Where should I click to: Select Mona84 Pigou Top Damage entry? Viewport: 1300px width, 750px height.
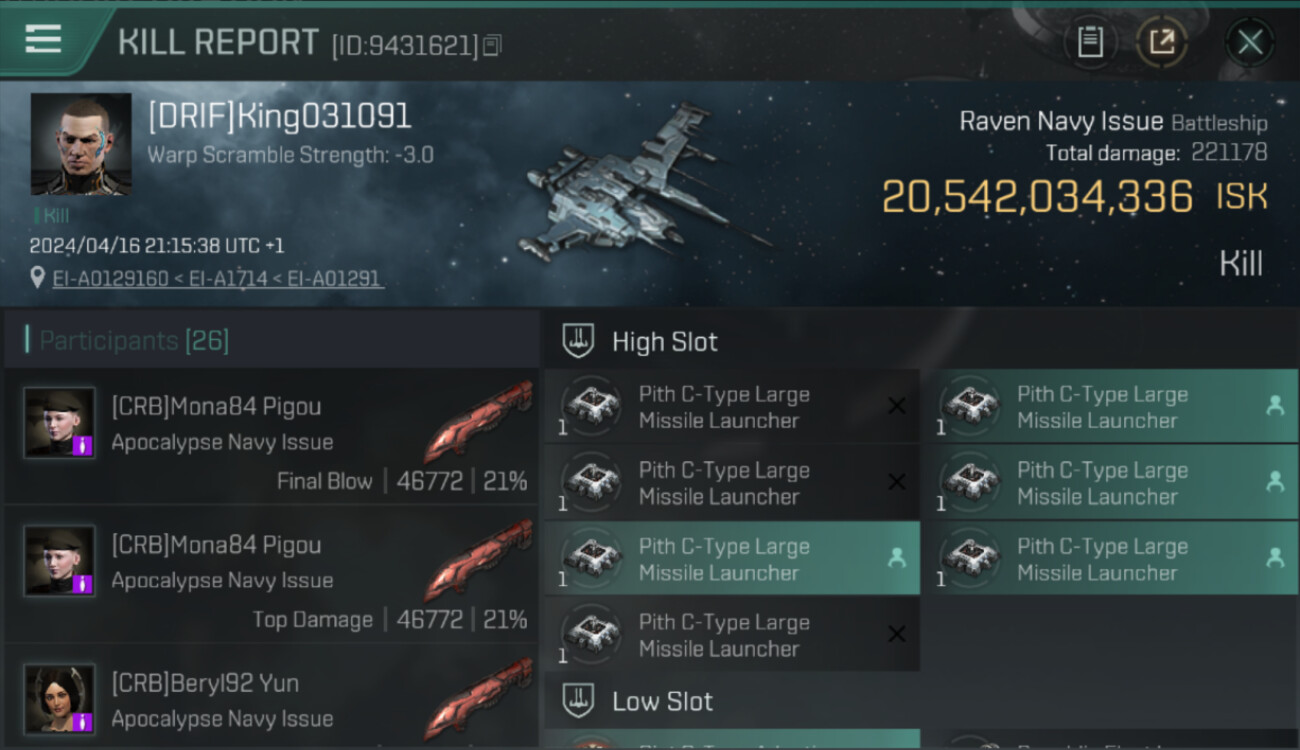click(272, 574)
